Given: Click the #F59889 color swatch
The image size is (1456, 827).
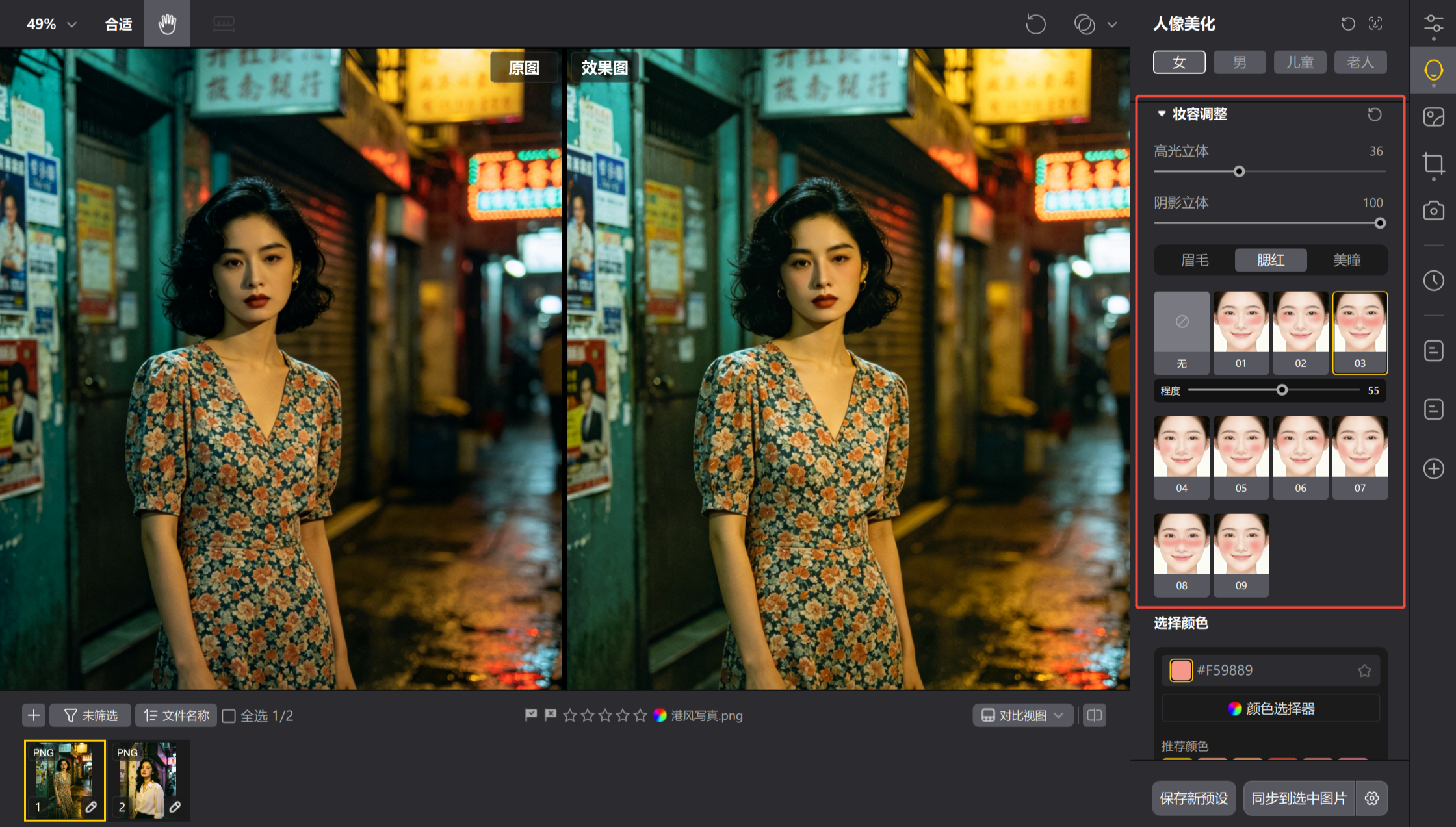Looking at the screenshot, I should pos(1181,670).
